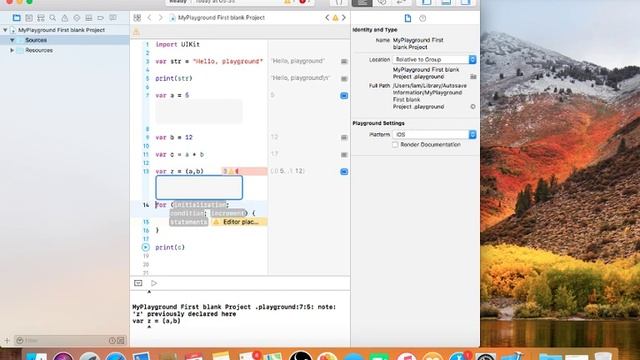Jump to previous issue arrow

pos(327,18)
